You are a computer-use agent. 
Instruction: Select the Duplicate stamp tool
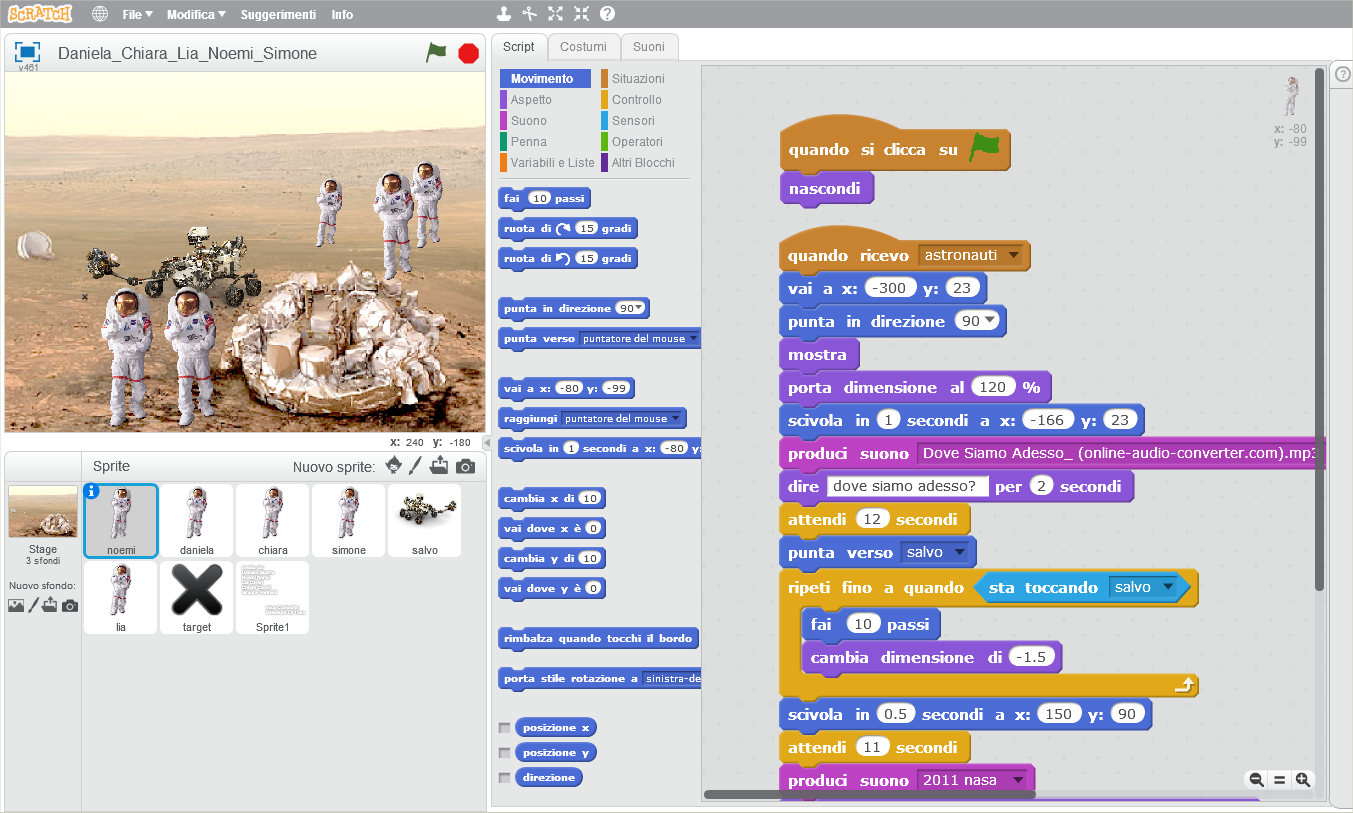pos(503,14)
